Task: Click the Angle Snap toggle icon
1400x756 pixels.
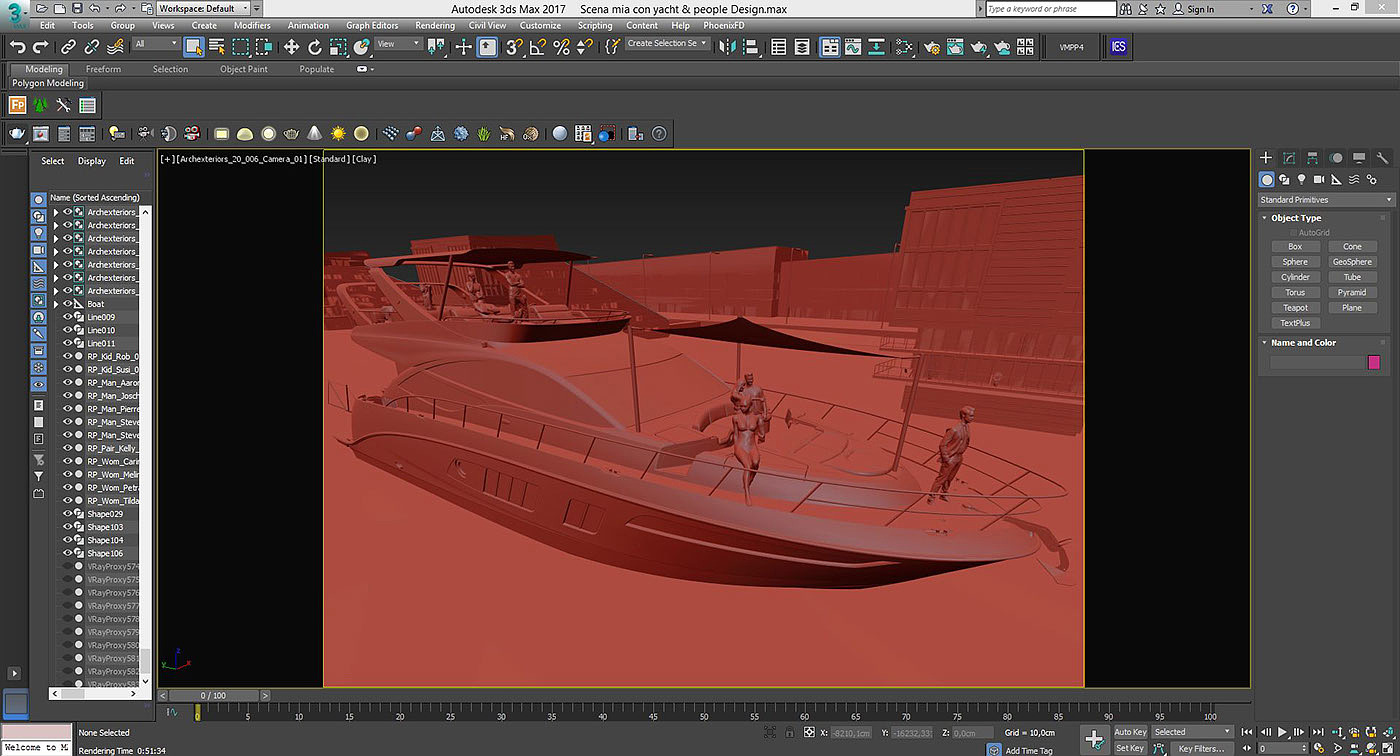Action: pyautogui.click(x=538, y=47)
